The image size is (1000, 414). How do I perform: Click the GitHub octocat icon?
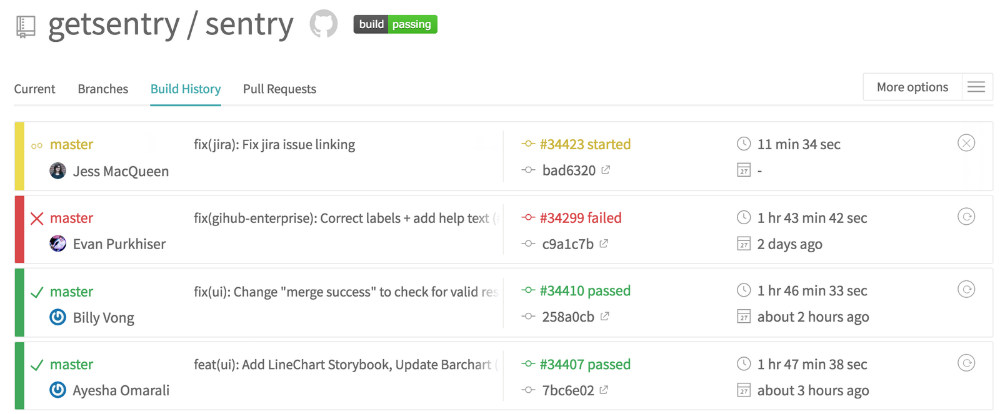pos(323,24)
